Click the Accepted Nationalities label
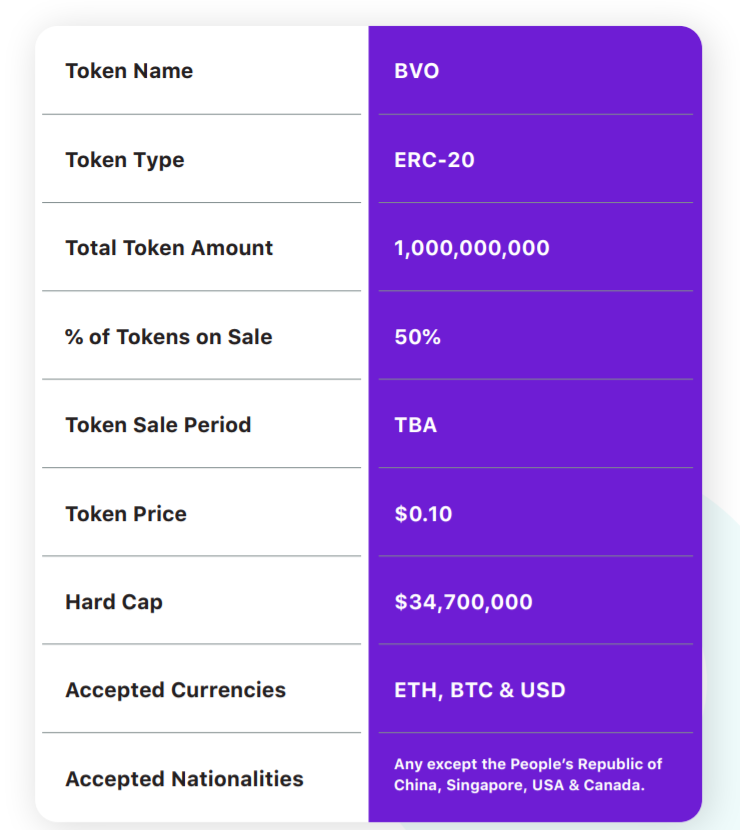This screenshot has height=830, width=740. [x=185, y=778]
